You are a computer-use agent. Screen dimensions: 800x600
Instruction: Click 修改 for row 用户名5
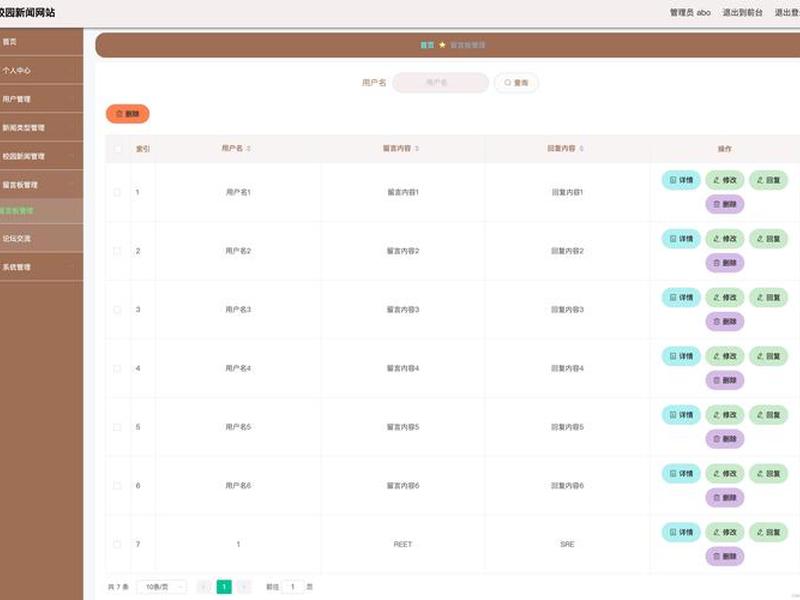(x=724, y=415)
